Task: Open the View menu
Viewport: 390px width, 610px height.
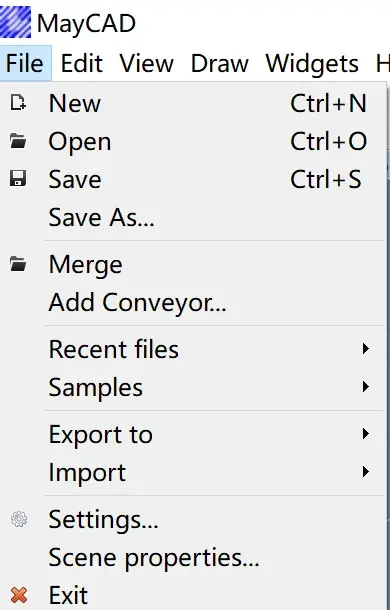Action: pos(146,63)
